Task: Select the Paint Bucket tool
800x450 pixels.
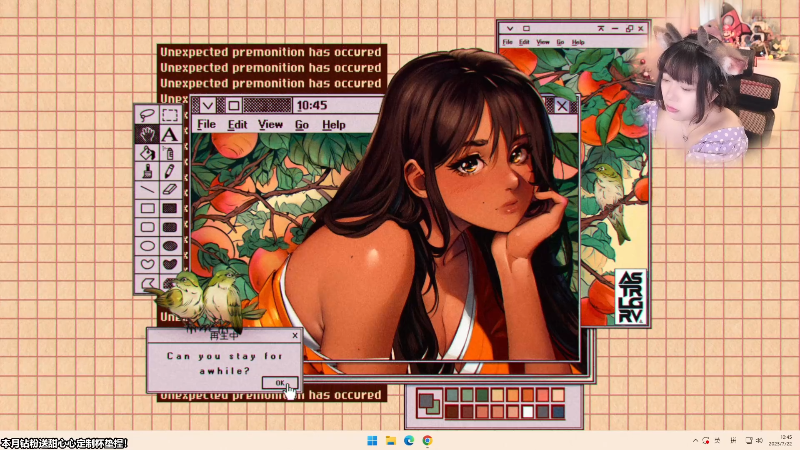Action: (x=147, y=153)
